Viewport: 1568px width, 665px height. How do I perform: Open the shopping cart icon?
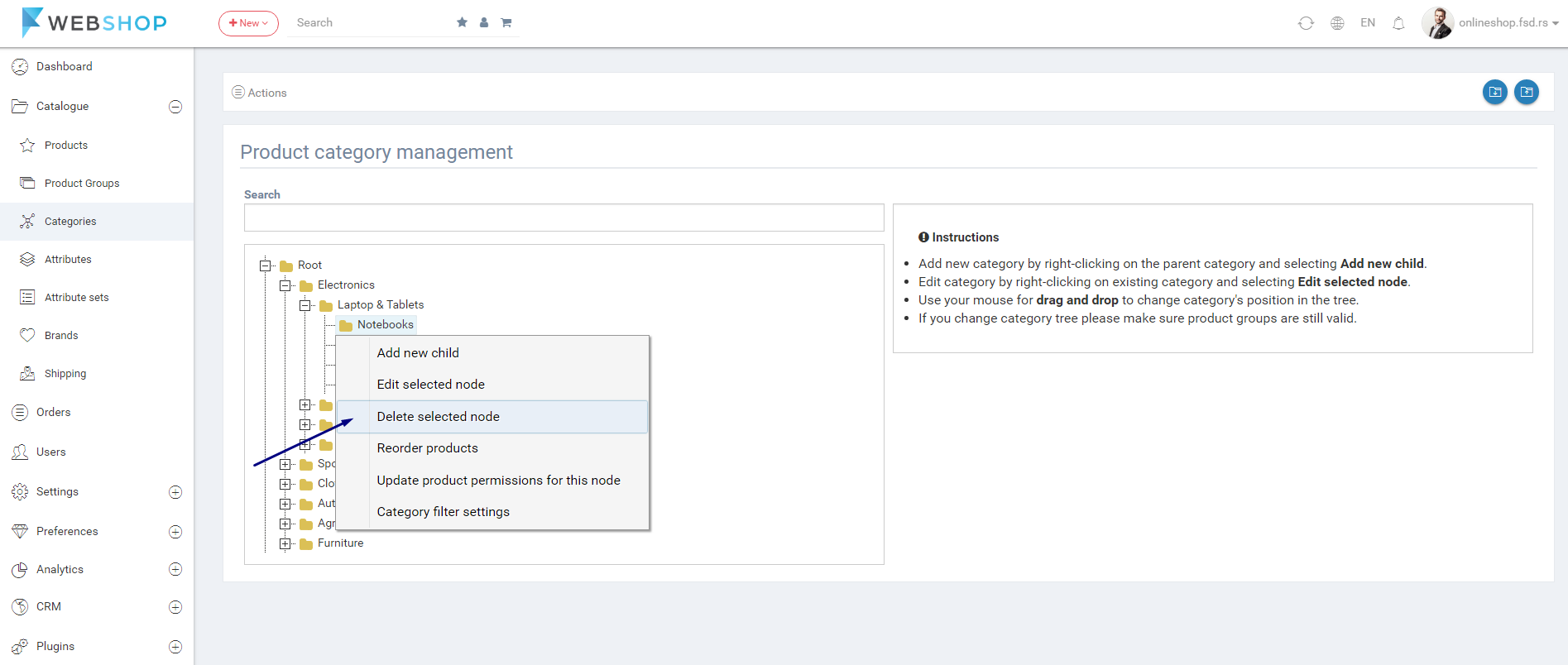[506, 22]
